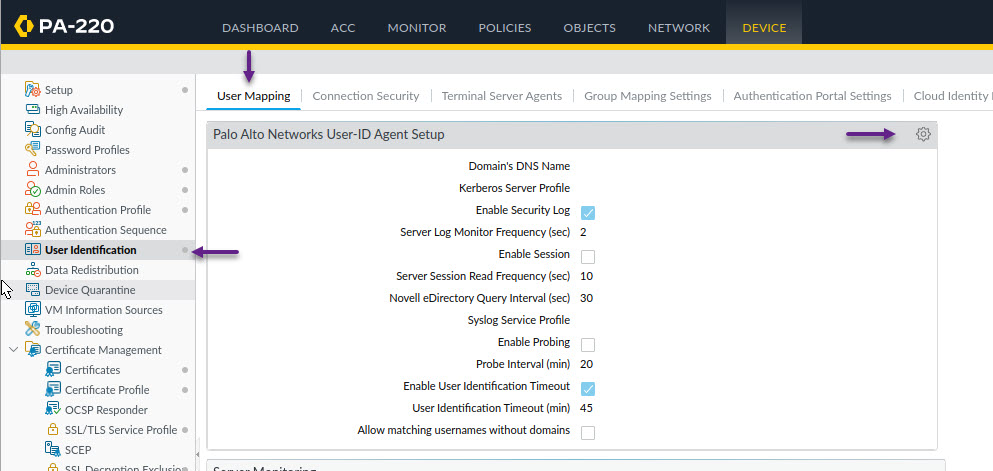Click the Certificates icon
The image size is (993, 471).
coord(53,370)
